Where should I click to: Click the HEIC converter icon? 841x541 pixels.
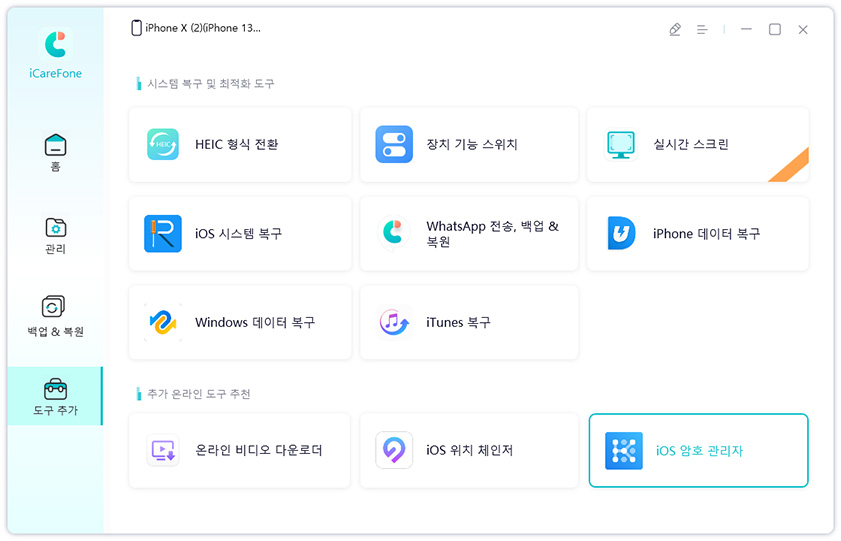click(x=163, y=144)
